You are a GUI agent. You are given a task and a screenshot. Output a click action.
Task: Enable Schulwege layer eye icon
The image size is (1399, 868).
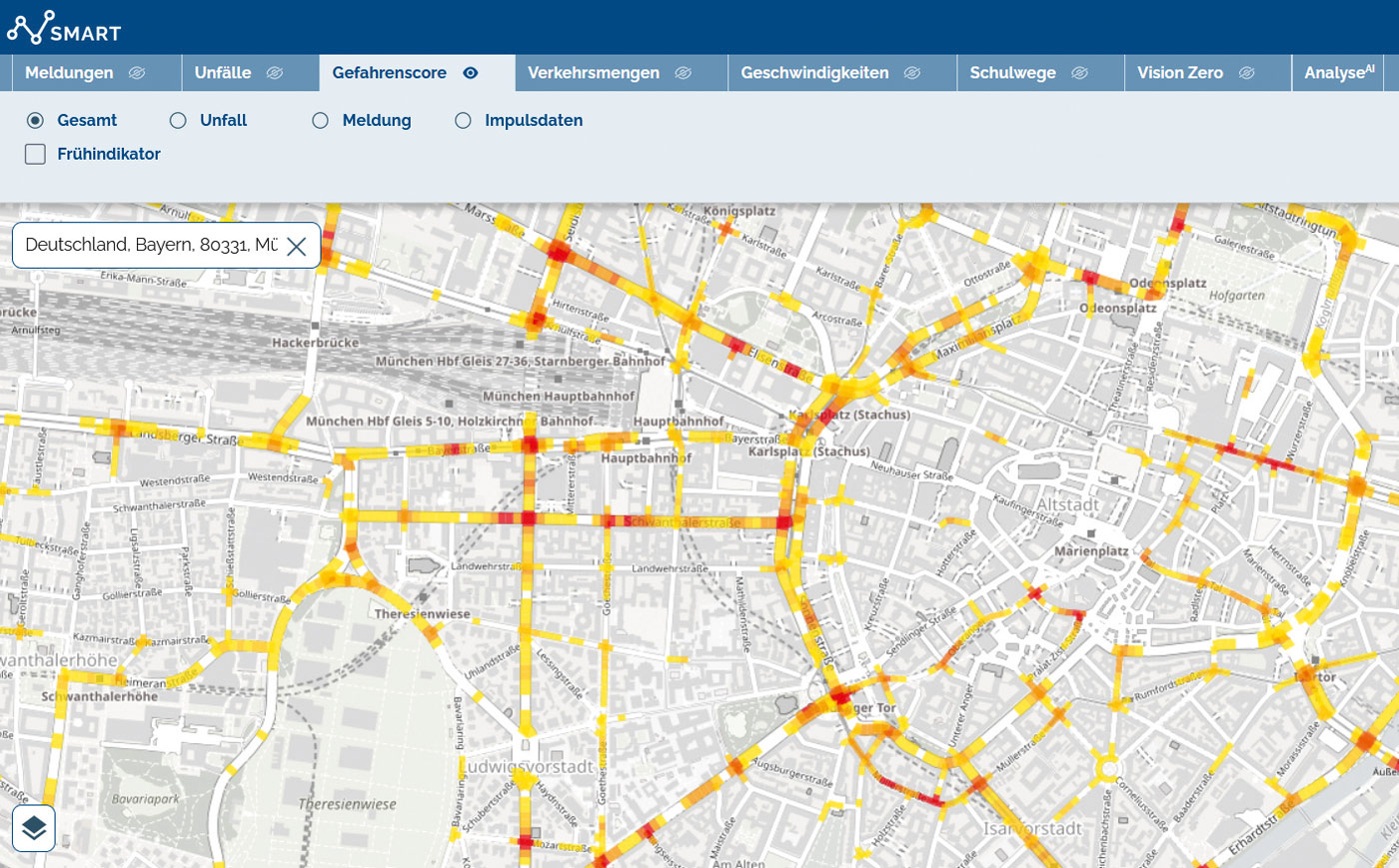coord(1079,73)
